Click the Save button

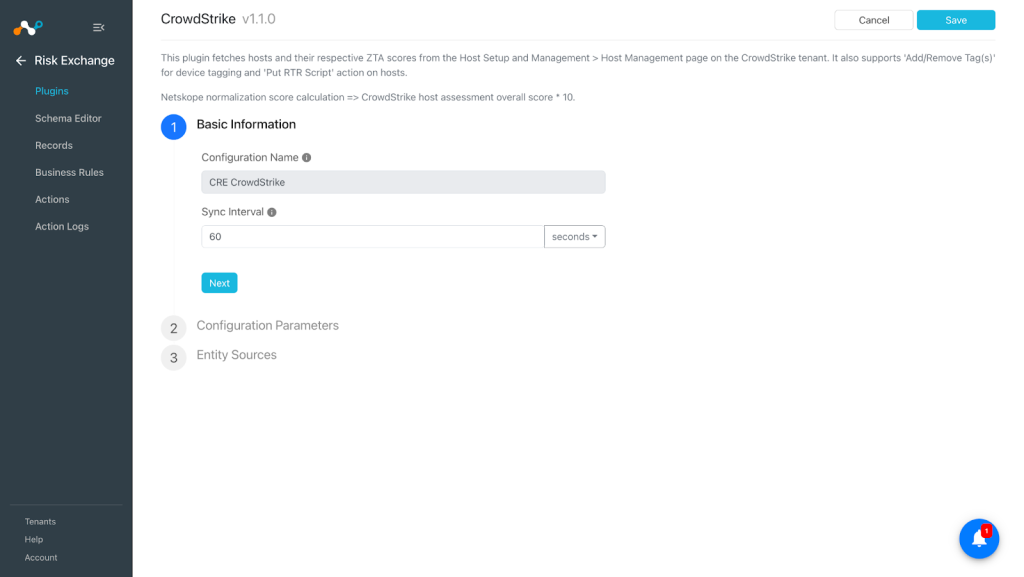click(x=955, y=20)
